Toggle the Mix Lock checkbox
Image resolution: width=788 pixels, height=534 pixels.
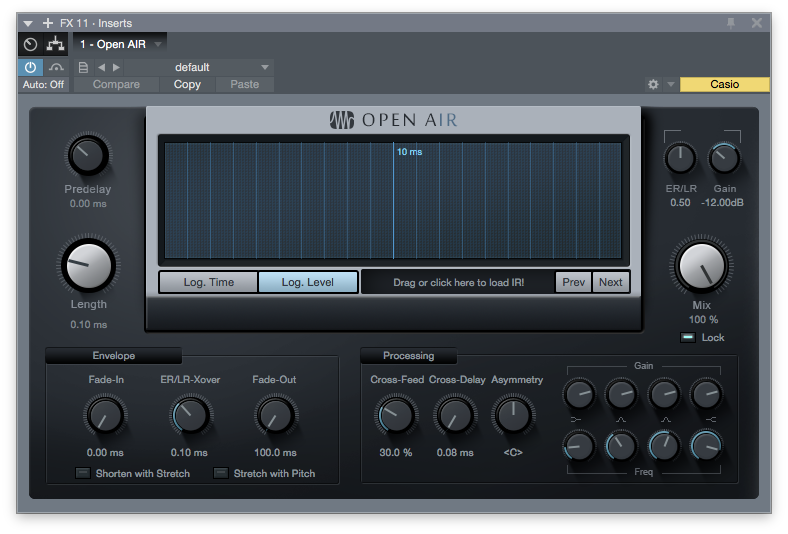pyautogui.click(x=687, y=337)
